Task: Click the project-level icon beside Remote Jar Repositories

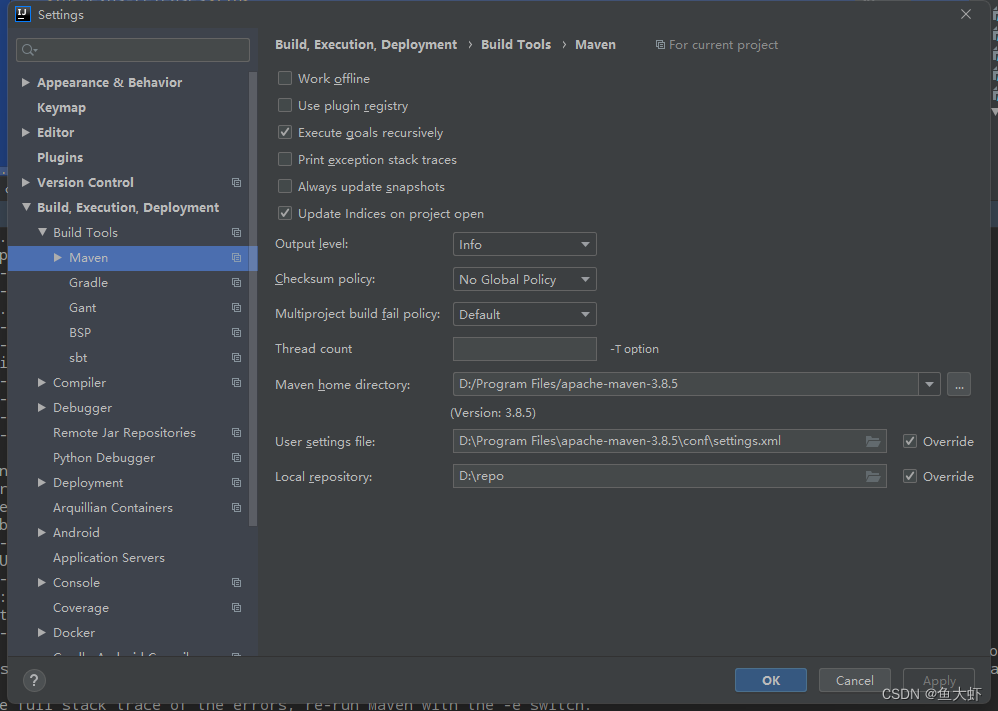Action: pyautogui.click(x=236, y=433)
